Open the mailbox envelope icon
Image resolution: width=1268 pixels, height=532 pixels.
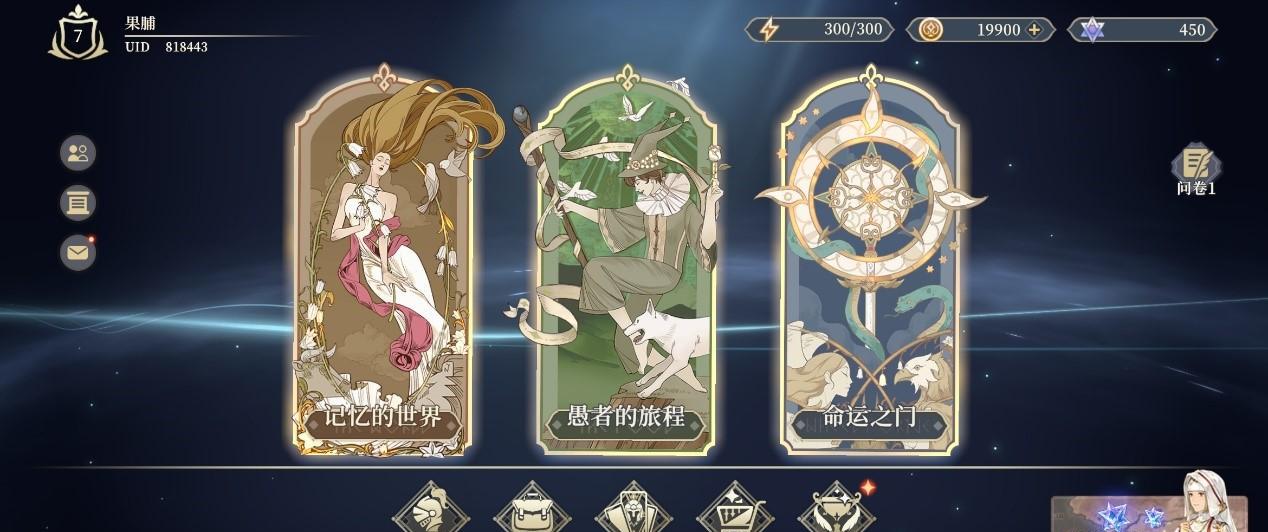pos(78,253)
